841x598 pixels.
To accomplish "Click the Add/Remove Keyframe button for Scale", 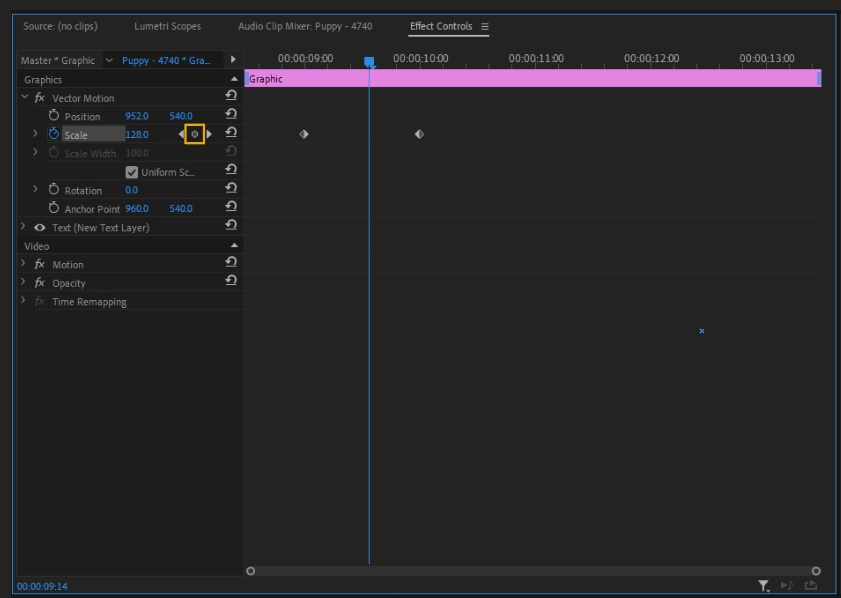I will click(x=195, y=134).
